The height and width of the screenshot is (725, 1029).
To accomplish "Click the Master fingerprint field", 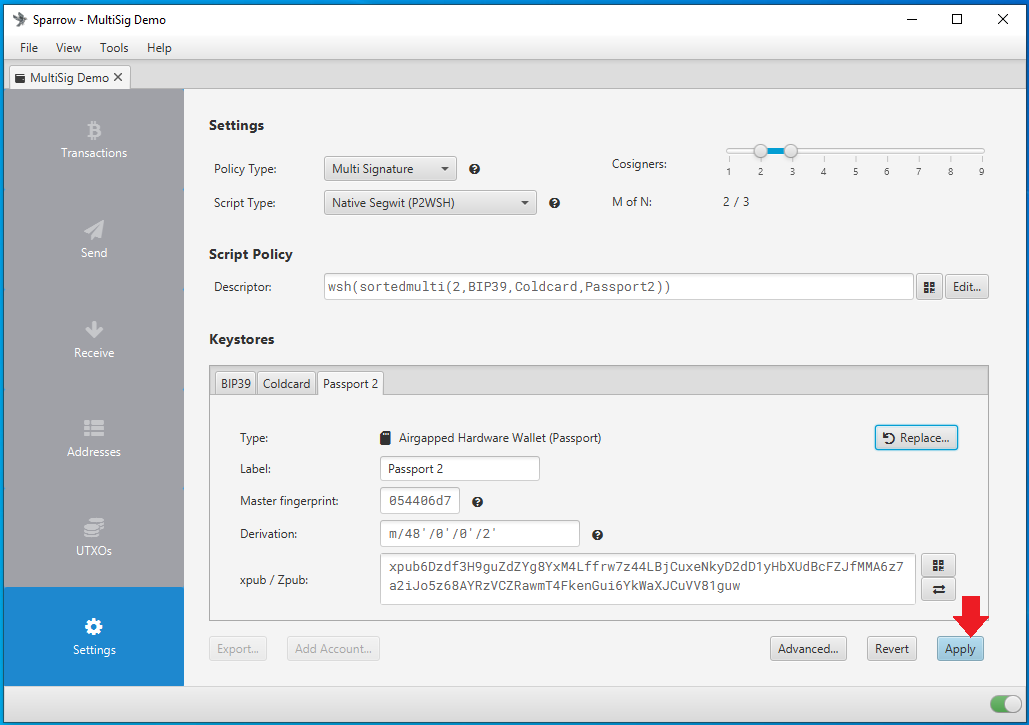I will coord(420,501).
